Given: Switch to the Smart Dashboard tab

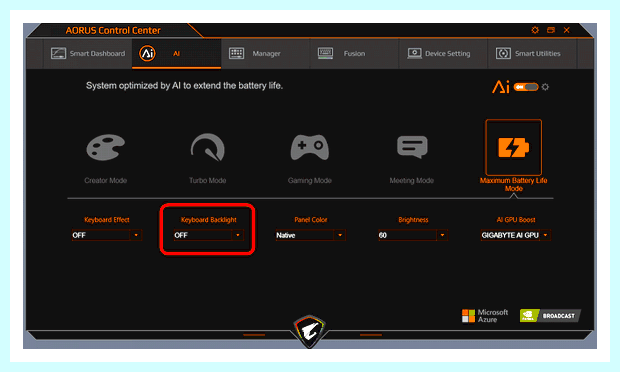Looking at the screenshot, I should click(88, 53).
